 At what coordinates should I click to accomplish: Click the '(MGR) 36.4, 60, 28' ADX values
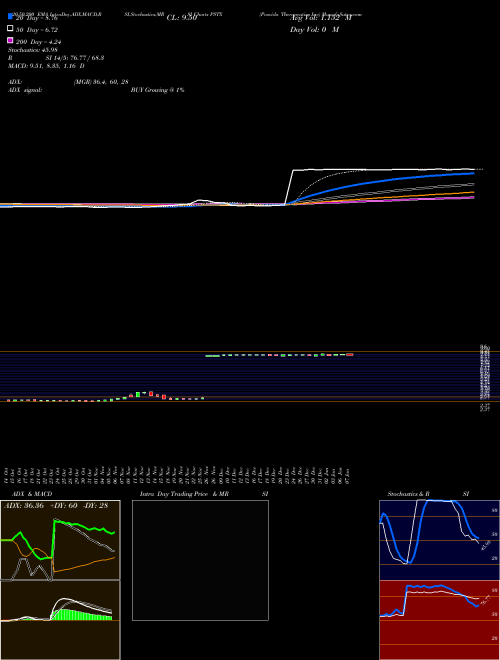(x=101, y=82)
